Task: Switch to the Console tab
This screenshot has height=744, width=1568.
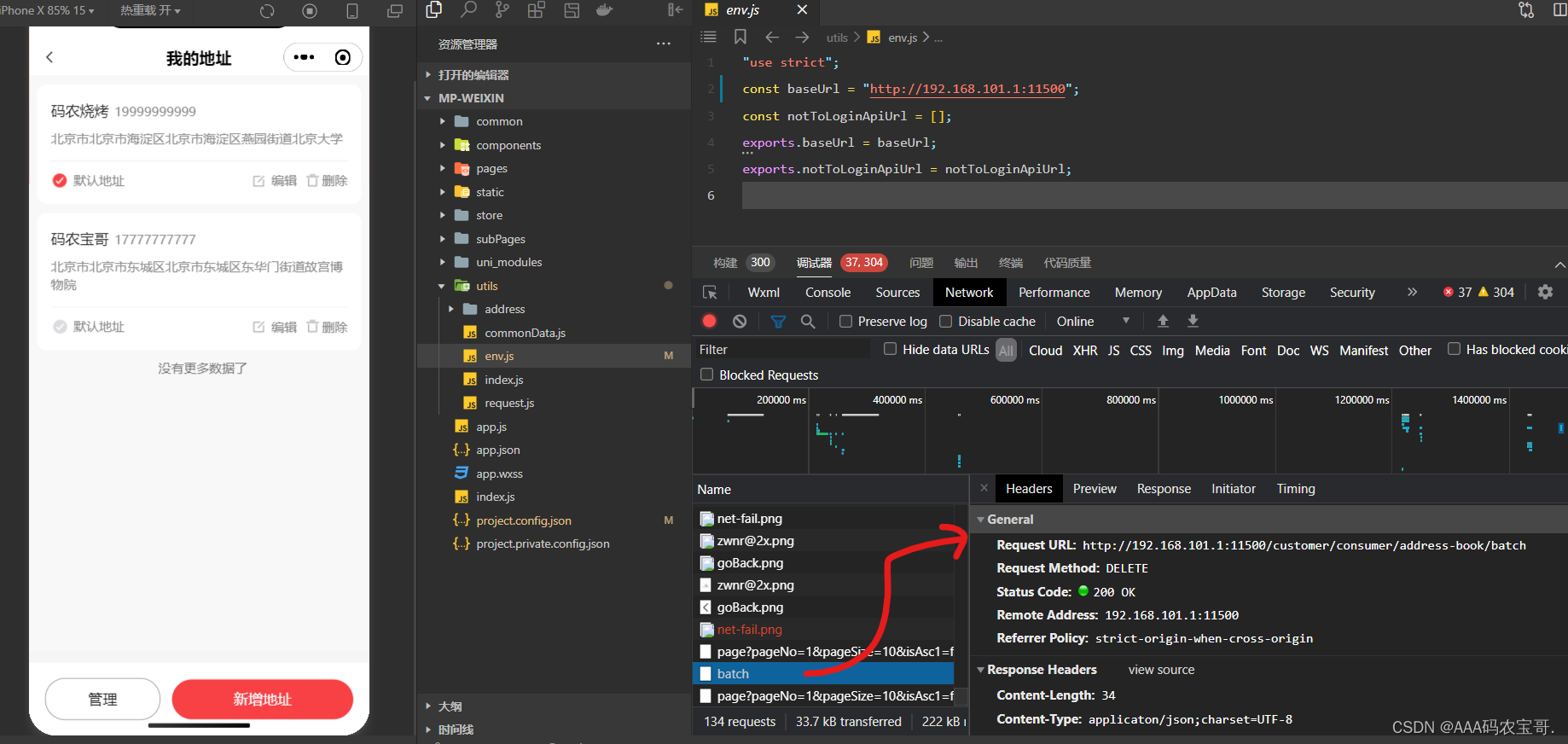Action: [x=828, y=292]
